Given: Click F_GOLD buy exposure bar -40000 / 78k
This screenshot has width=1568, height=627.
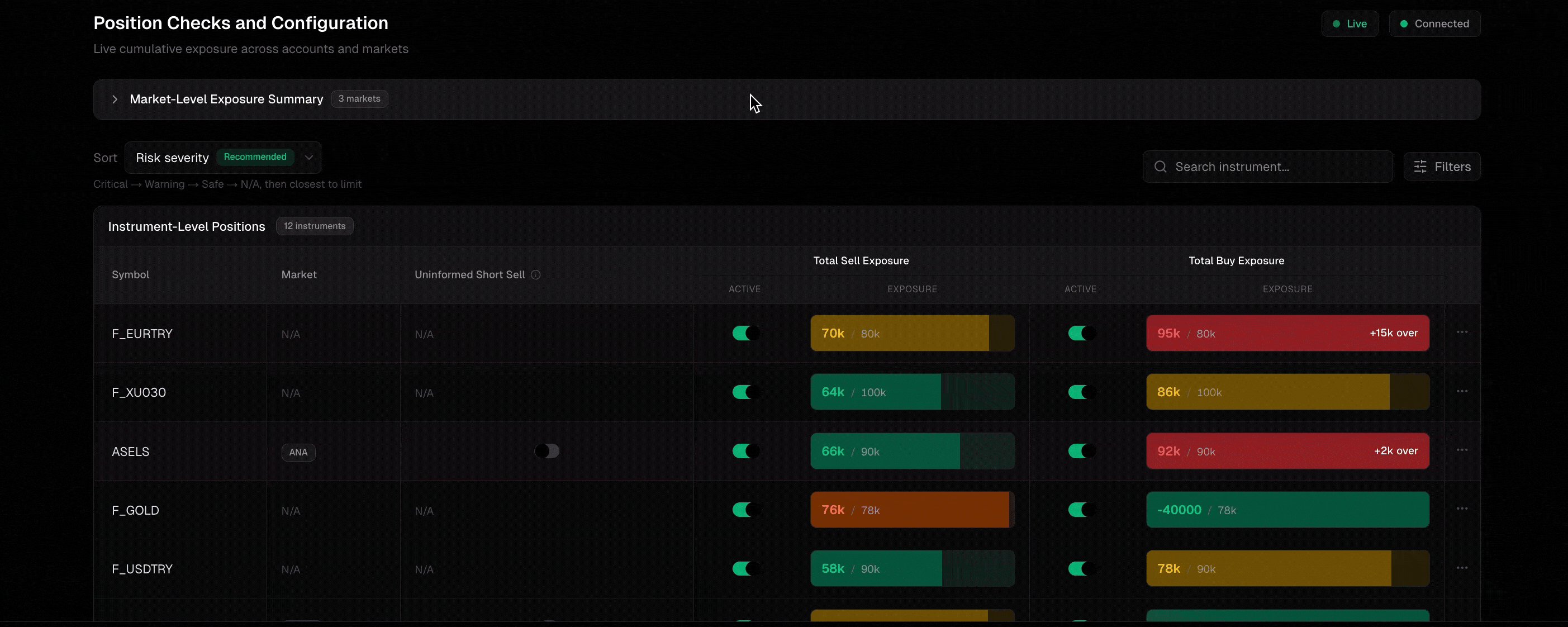Looking at the screenshot, I should coord(1287,510).
